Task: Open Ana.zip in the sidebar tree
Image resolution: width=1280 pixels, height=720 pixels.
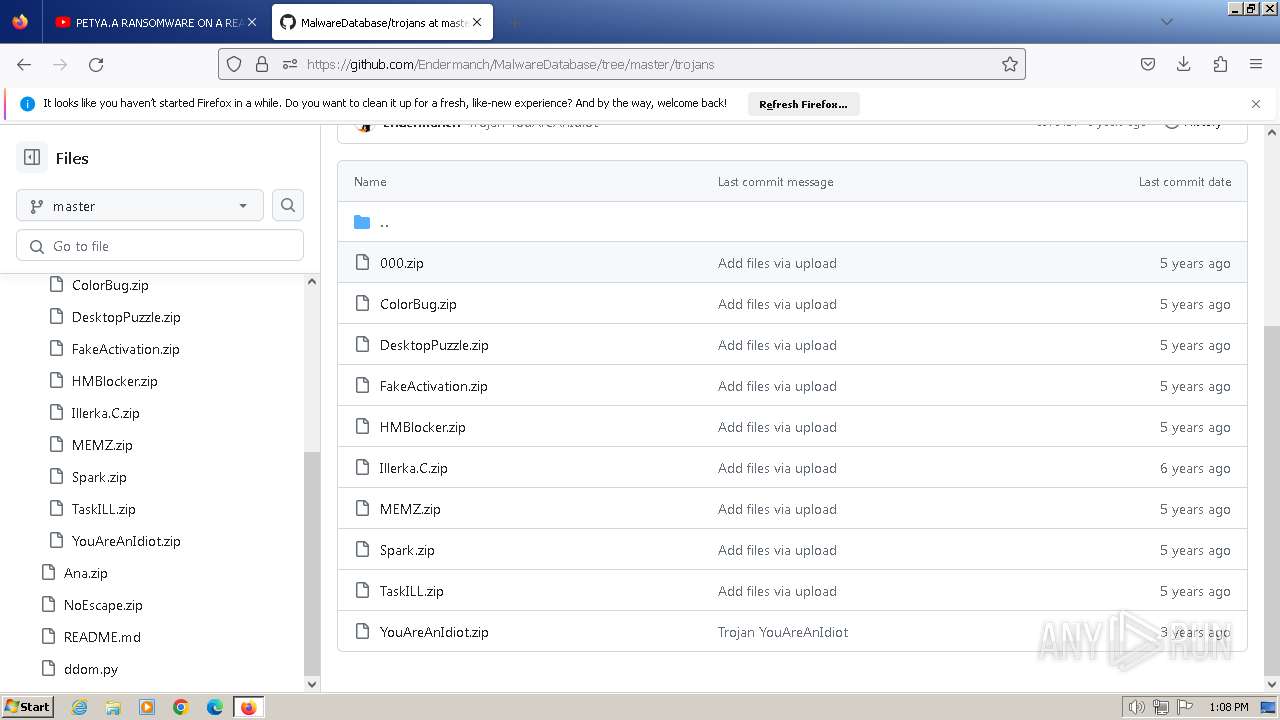Action: (x=86, y=573)
